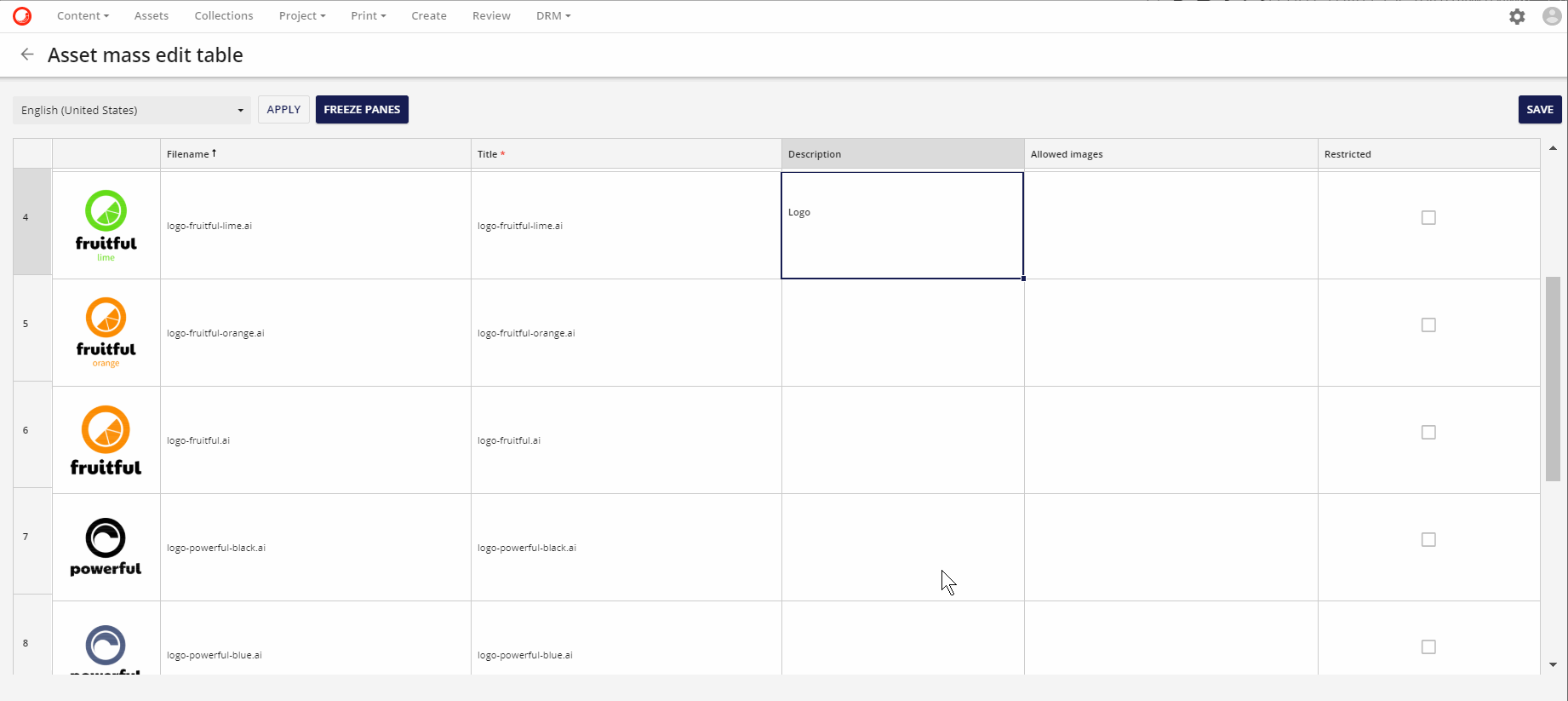Viewport: 1568px width, 701px height.
Task: Click the scrollbar down arrow
Action: (x=1553, y=664)
